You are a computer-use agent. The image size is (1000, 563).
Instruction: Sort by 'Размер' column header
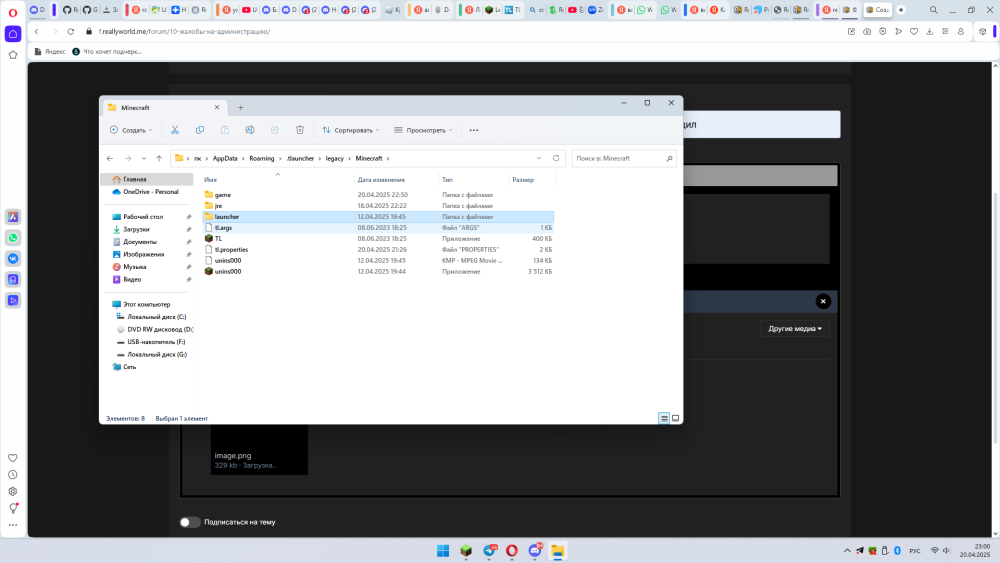pos(523,180)
